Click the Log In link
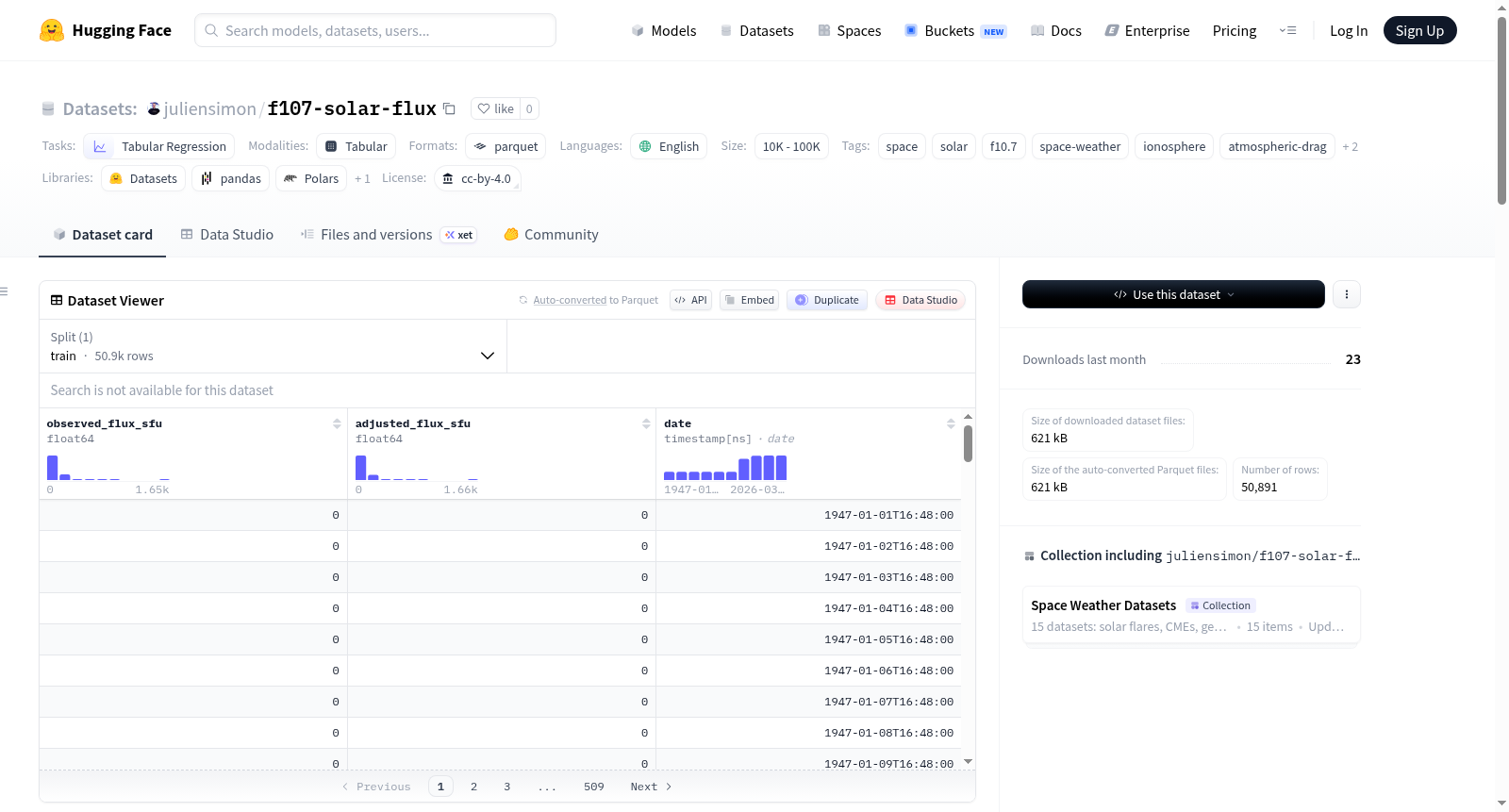The width and height of the screenshot is (1509, 812). coord(1349,30)
